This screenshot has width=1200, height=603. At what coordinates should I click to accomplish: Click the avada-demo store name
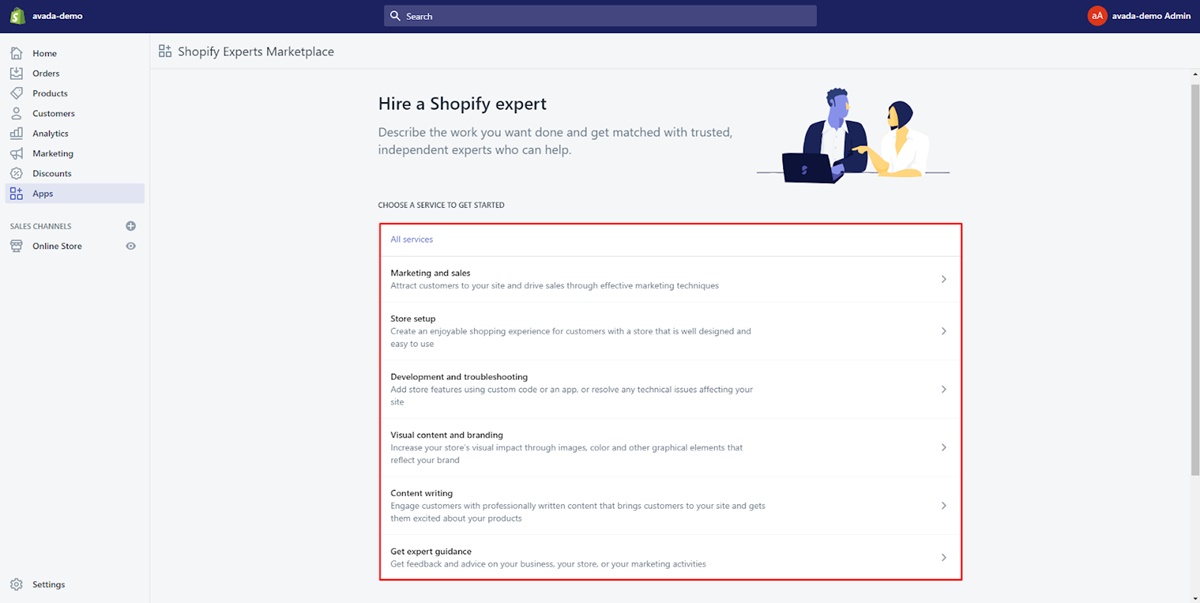[57, 16]
